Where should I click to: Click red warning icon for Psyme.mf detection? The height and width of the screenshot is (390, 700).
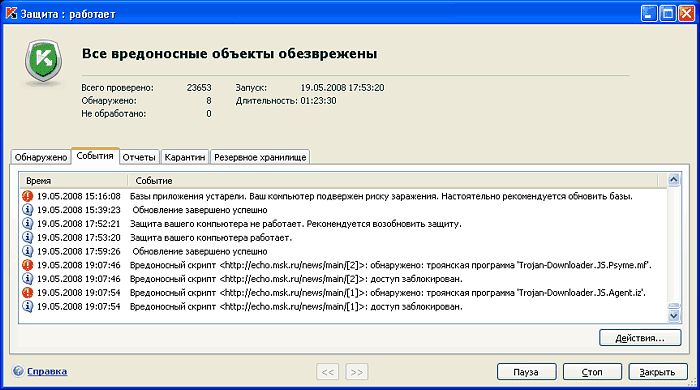coord(28,265)
